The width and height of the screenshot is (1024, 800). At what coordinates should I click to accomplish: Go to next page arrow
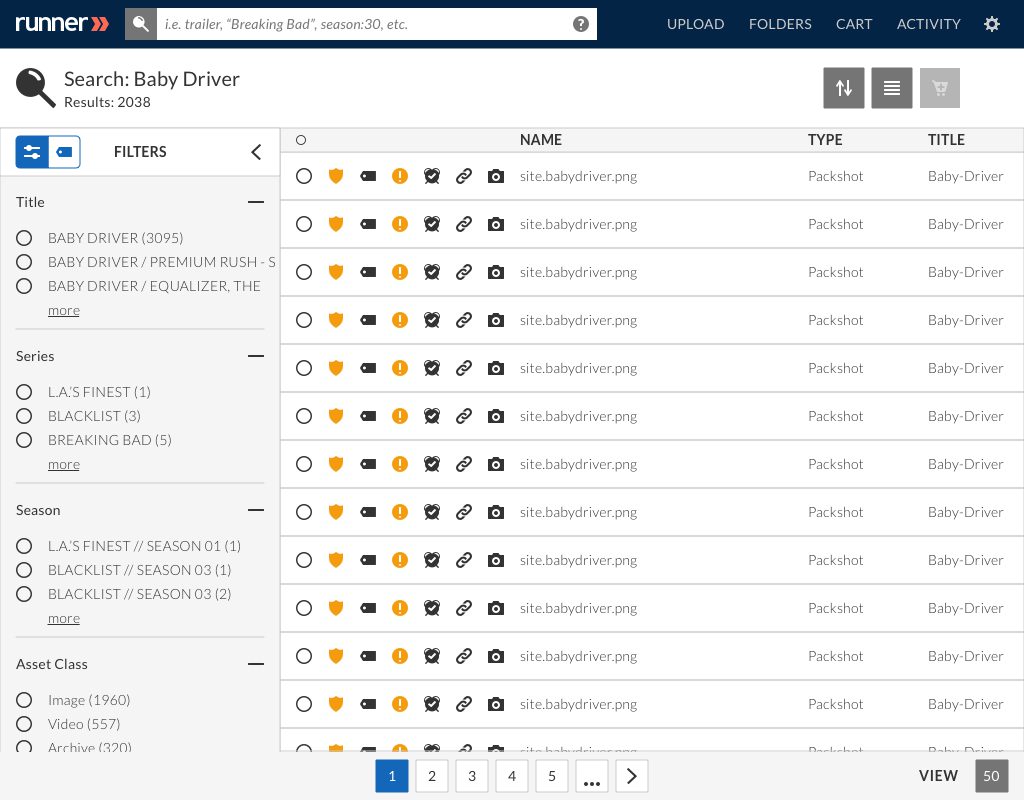pos(632,776)
